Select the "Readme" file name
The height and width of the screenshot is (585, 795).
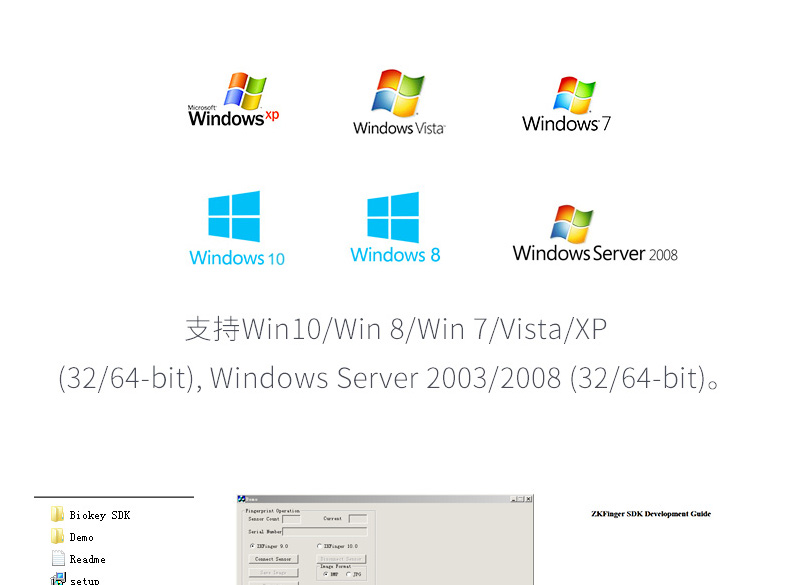pyautogui.click(x=88, y=559)
